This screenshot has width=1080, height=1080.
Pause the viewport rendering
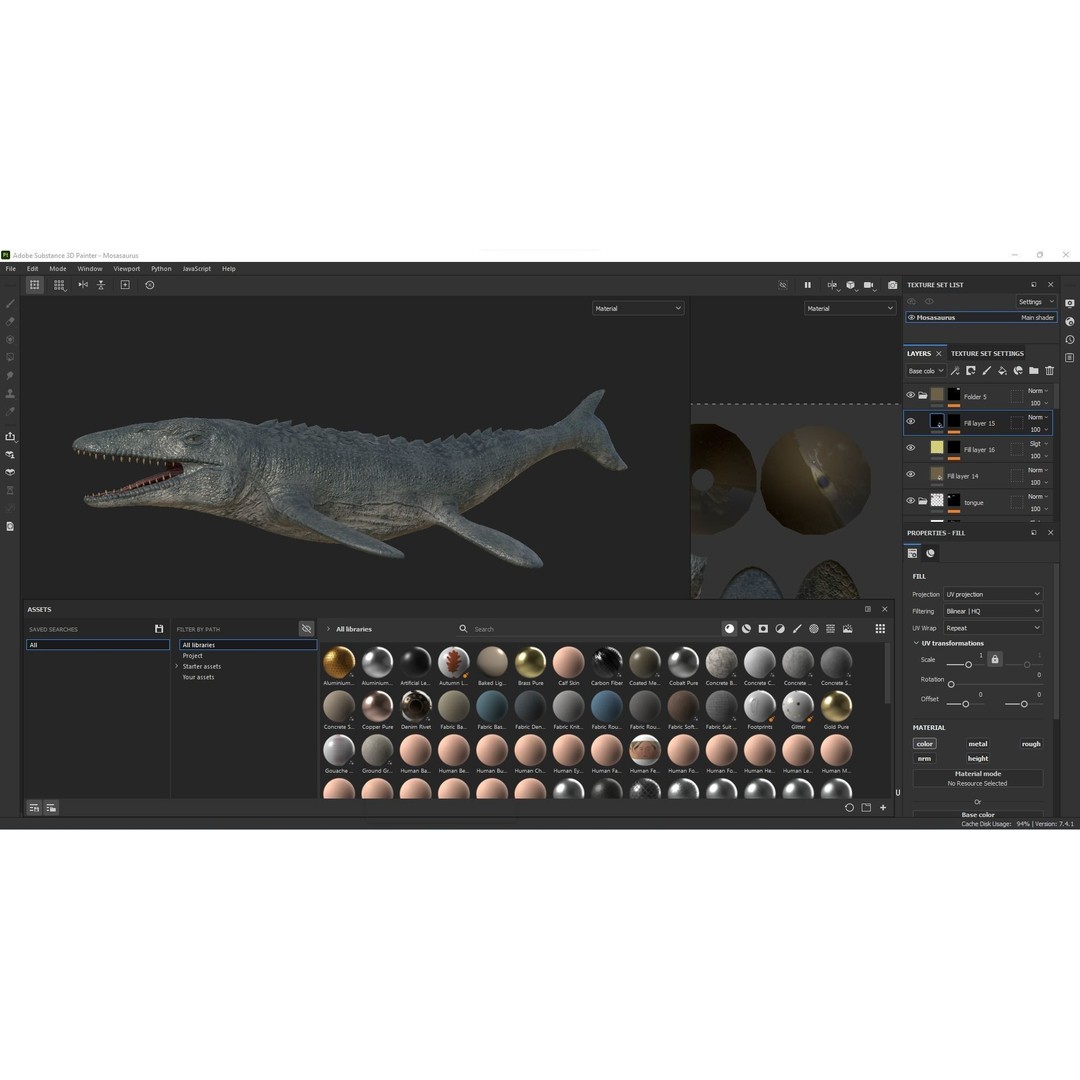tap(807, 285)
